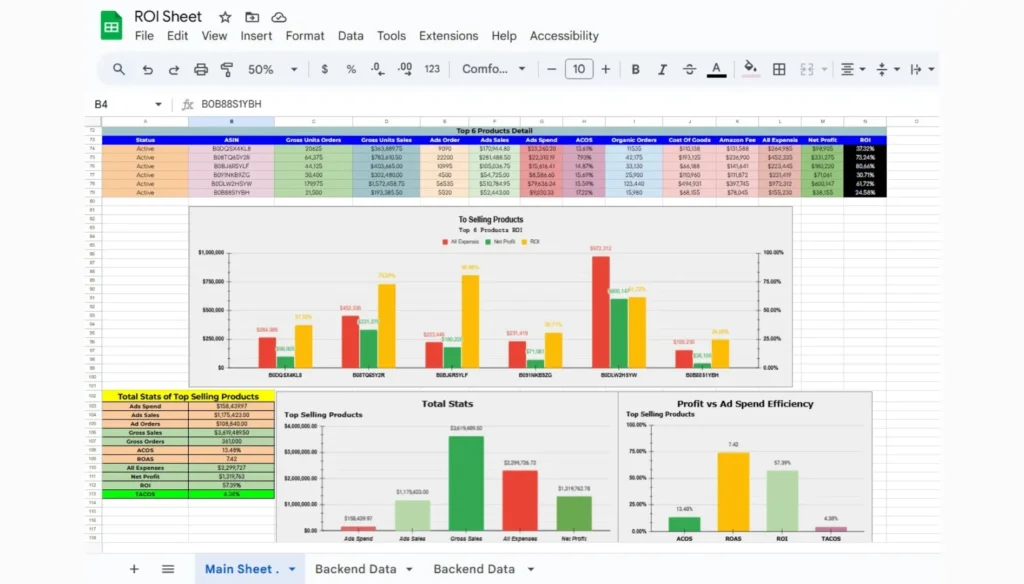Click the move to folder icon
Screen dimensions: 1024x584
point(252,17)
